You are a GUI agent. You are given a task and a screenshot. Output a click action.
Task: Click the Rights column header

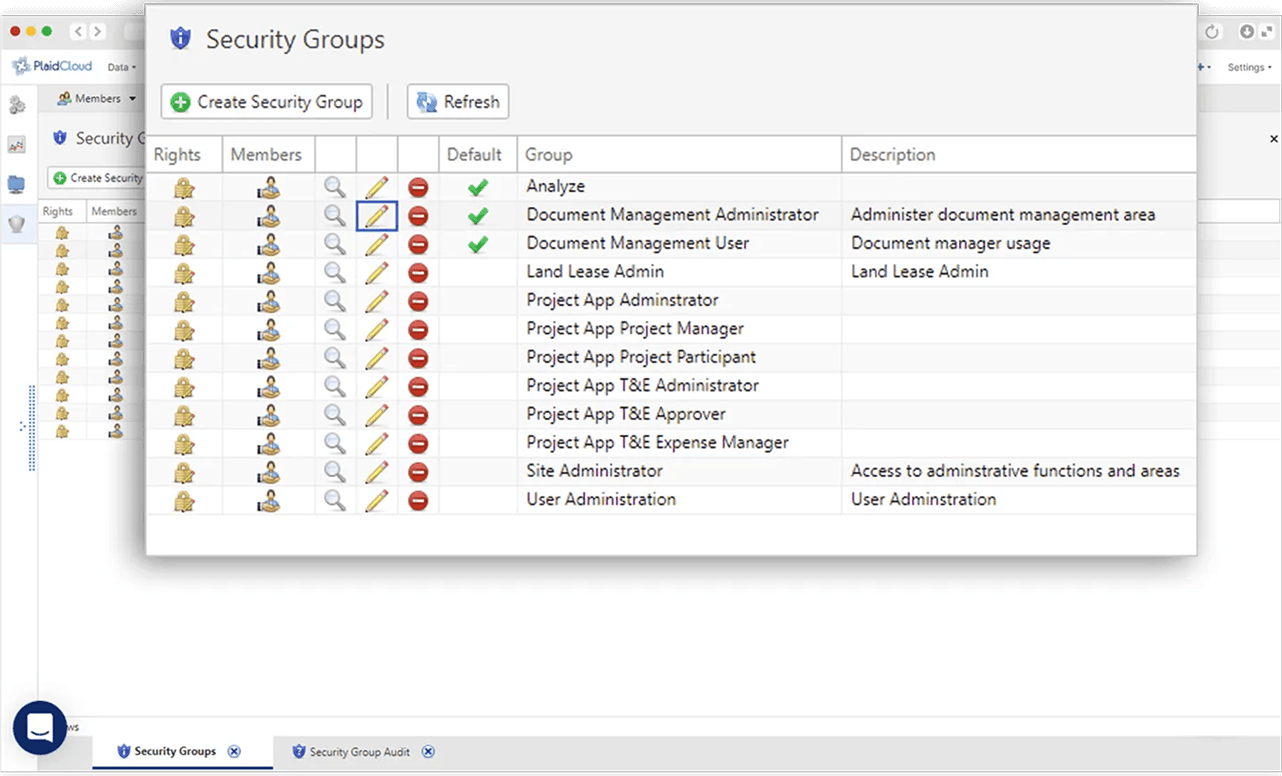click(185, 155)
